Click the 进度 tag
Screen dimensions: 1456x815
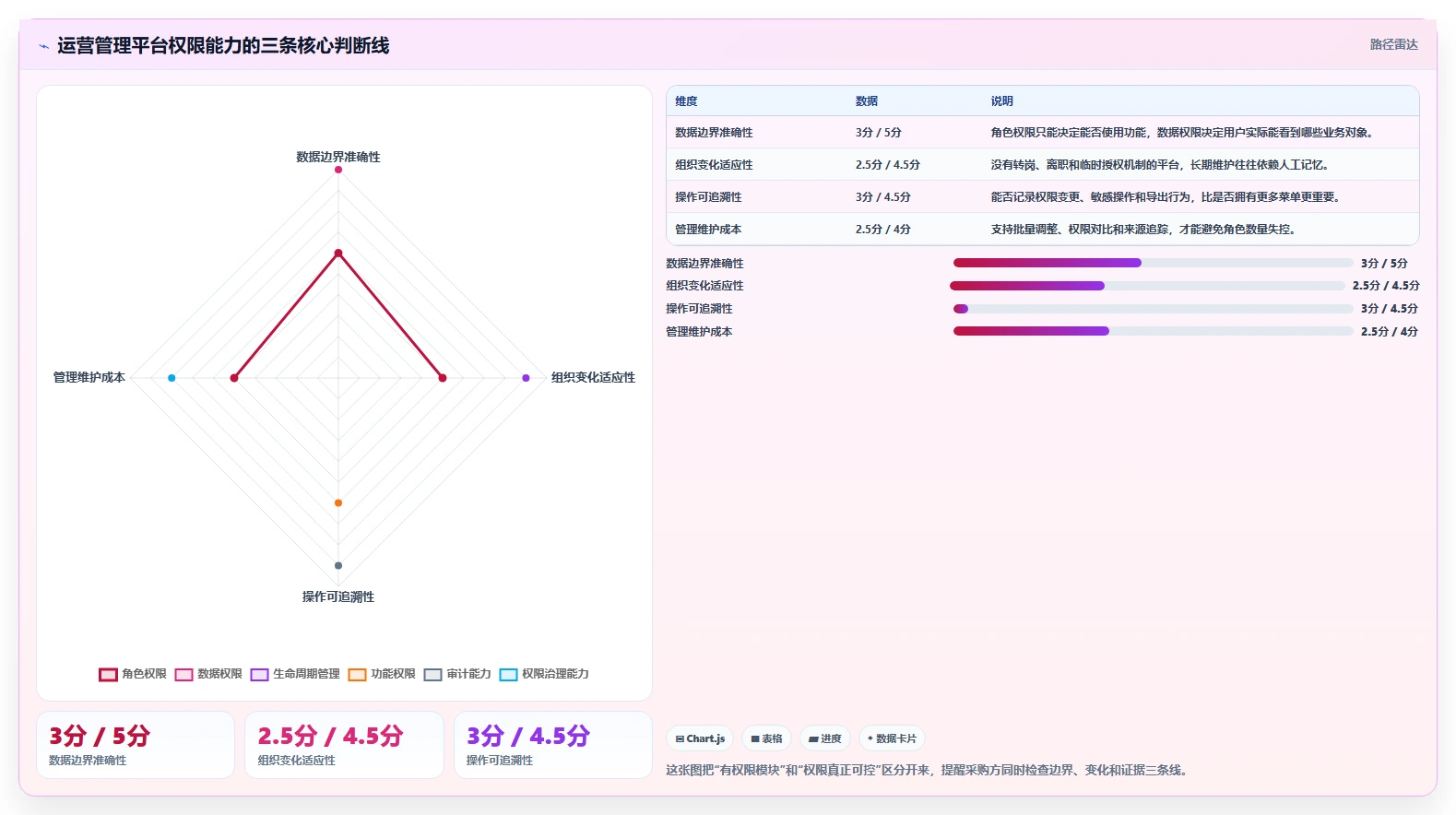click(x=825, y=738)
